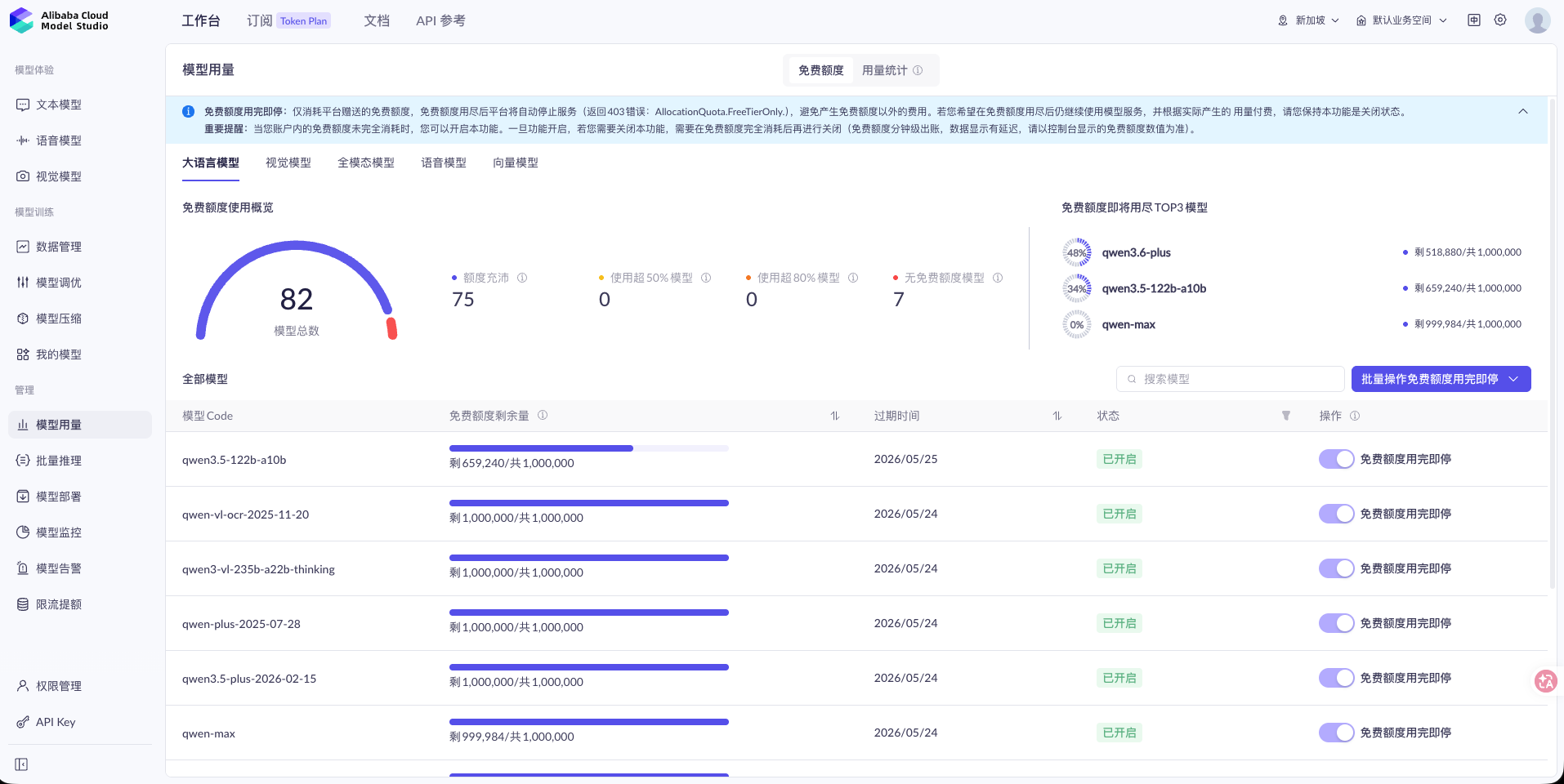This screenshot has width=1564, height=784.
Task: Open 视觉模型 in the sidebar
Action: [79, 176]
